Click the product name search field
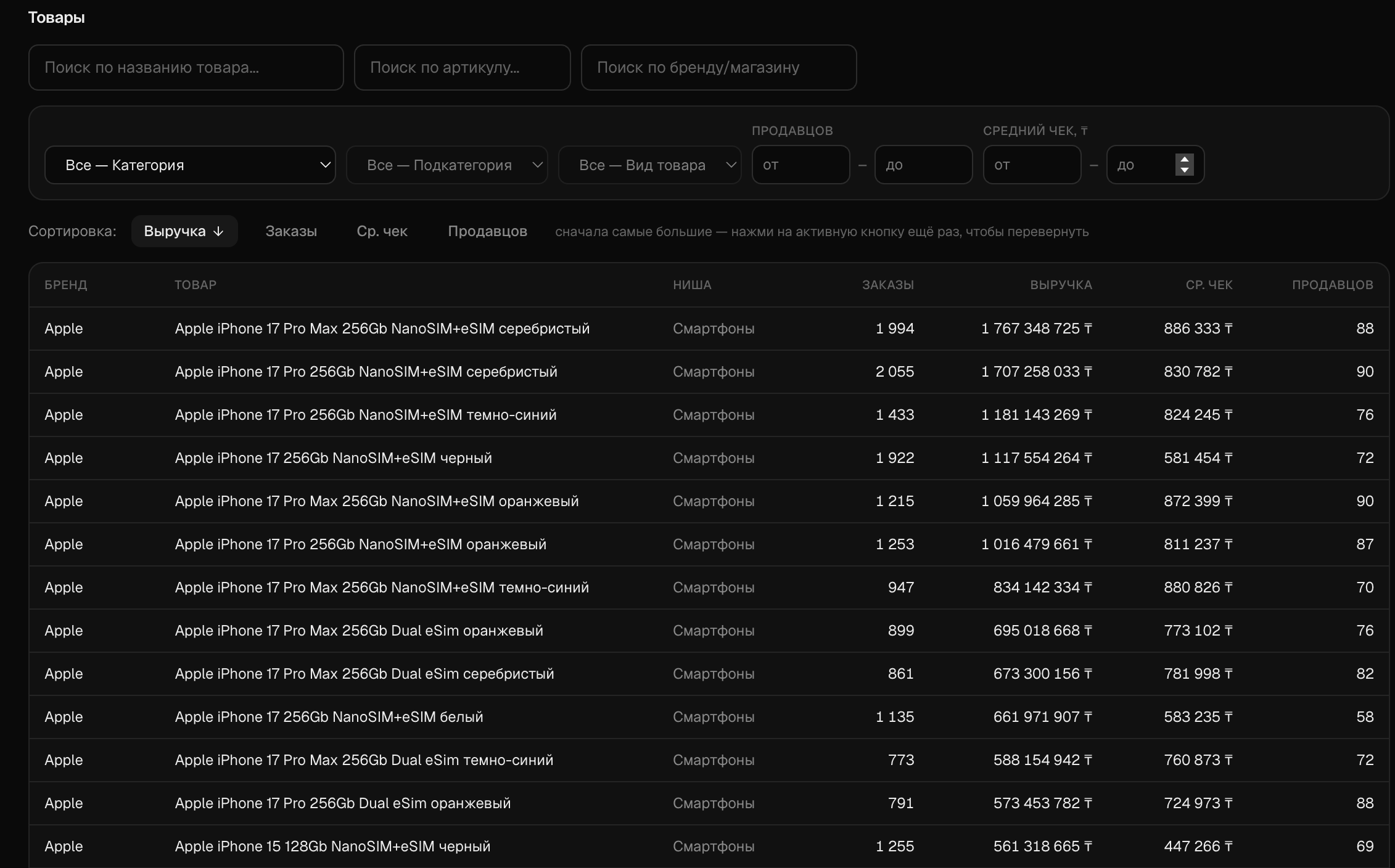The image size is (1395, 868). pos(186,68)
